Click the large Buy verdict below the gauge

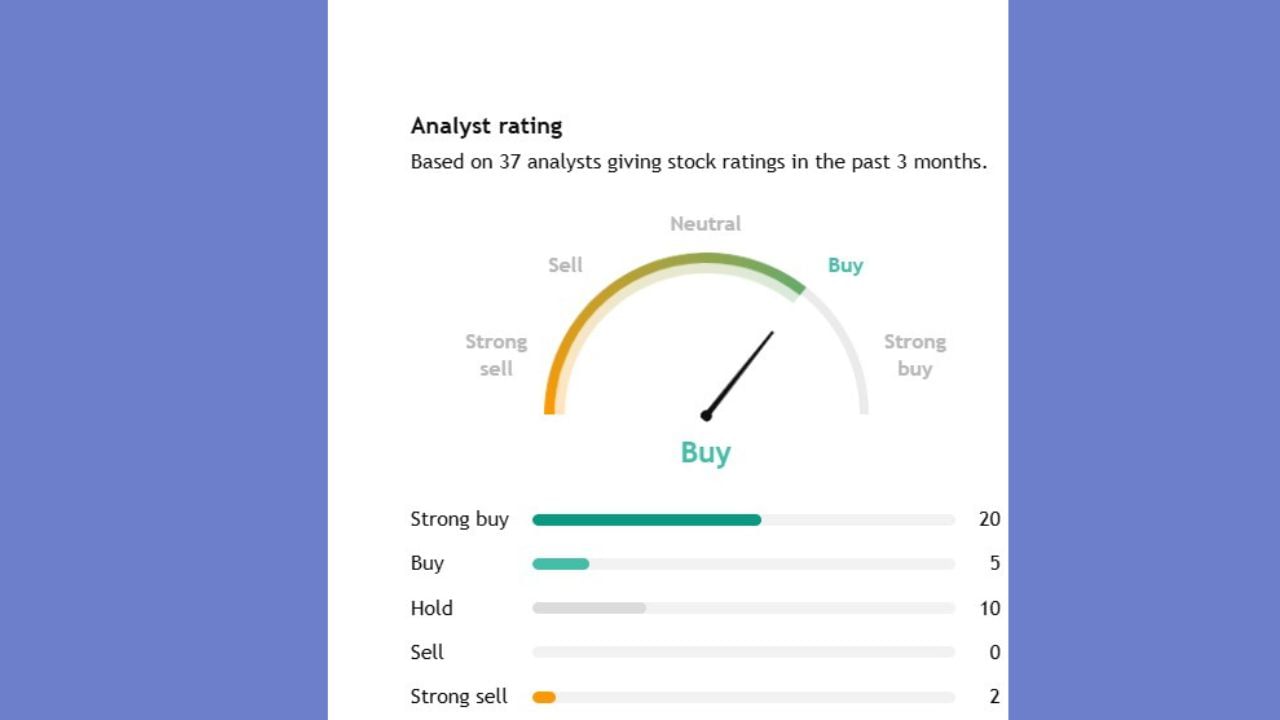coord(705,452)
